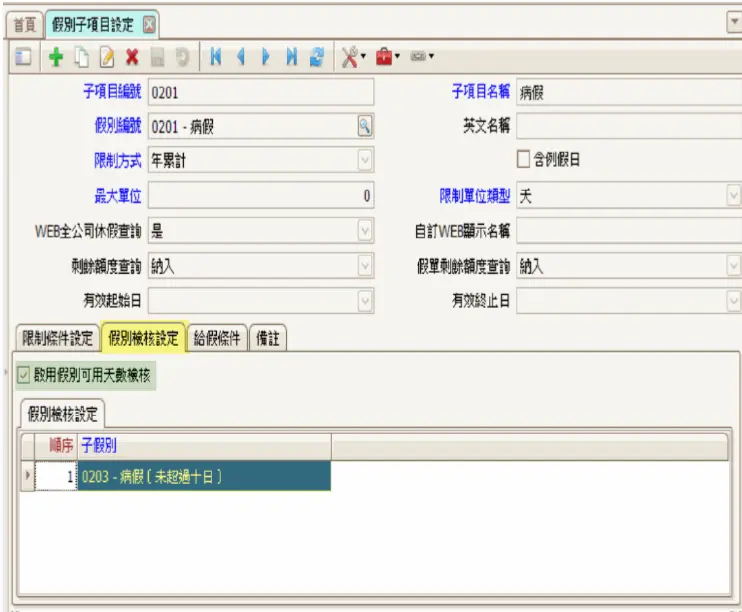Open the 限制單位類型 dropdown
Screen dimensions: 742x612
click(733, 196)
